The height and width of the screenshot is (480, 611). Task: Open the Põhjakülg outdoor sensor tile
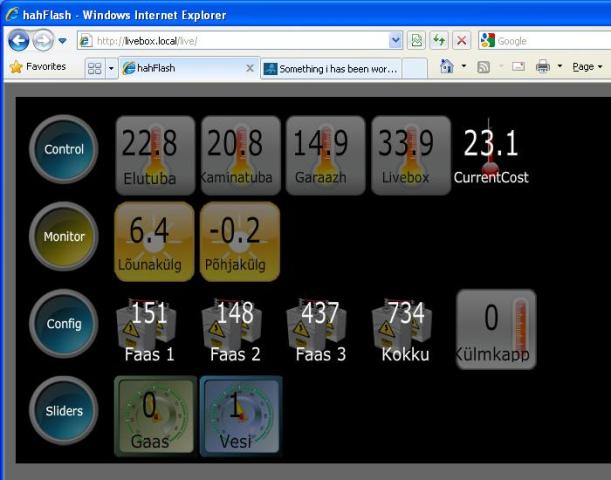240,242
